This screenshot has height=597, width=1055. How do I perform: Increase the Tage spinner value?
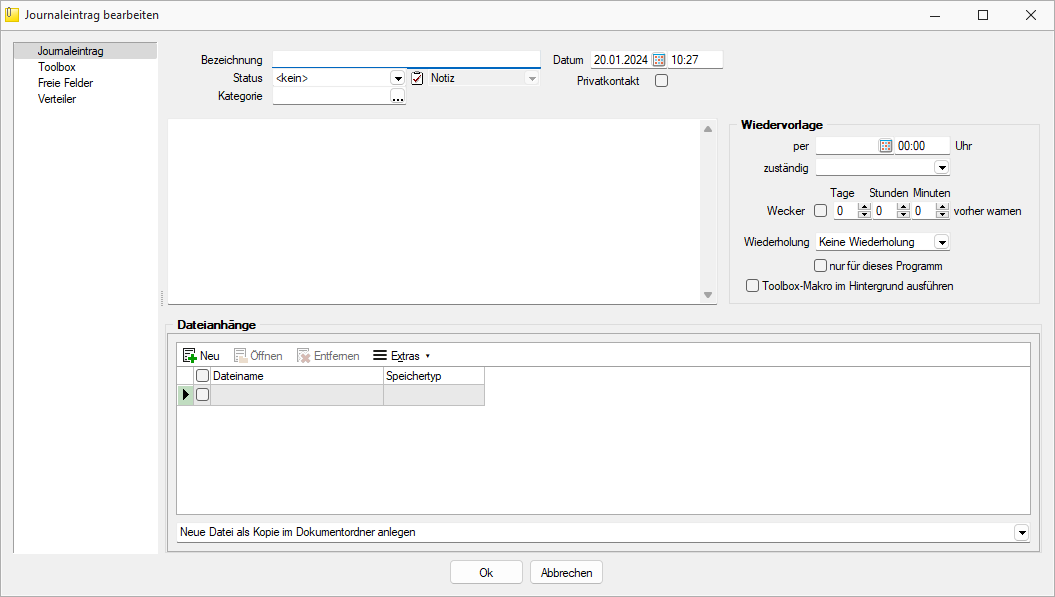tap(865, 207)
